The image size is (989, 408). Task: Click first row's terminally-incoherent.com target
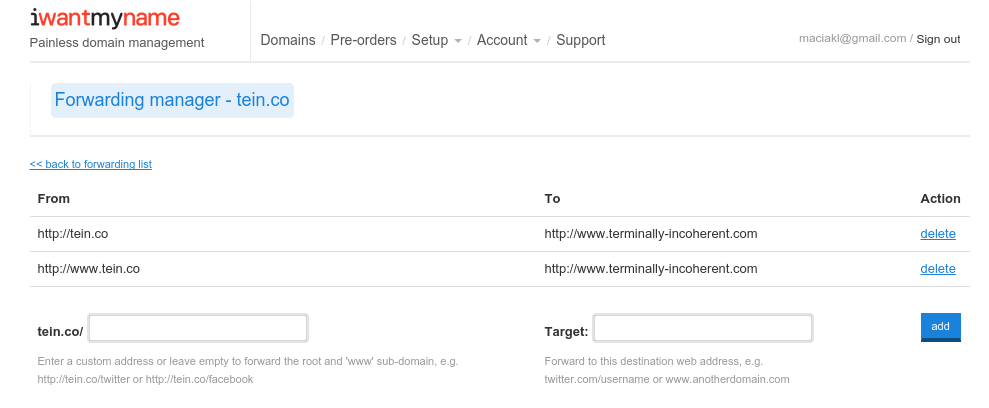[x=650, y=234]
